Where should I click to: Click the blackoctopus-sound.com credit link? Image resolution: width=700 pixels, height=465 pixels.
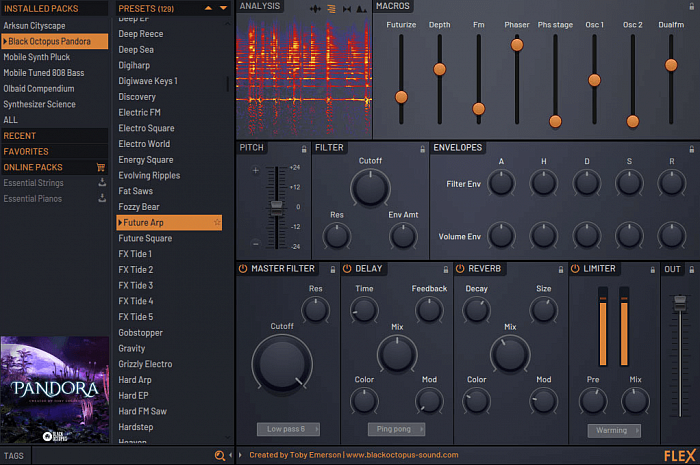[x=403, y=456]
